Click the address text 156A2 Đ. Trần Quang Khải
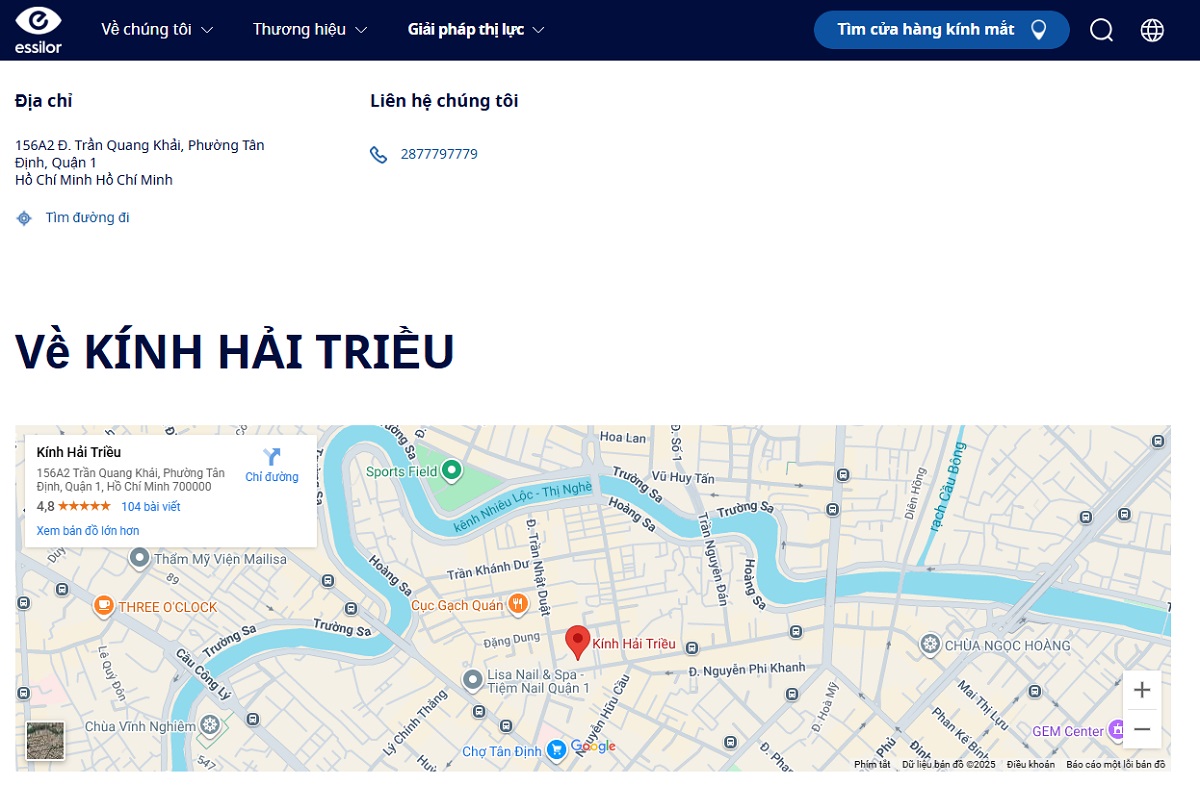The width and height of the screenshot is (1200, 785). pos(140,162)
